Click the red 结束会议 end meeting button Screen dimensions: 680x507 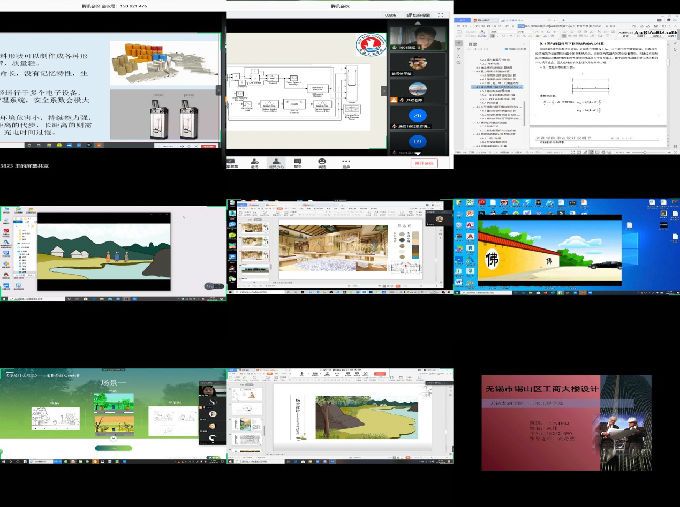point(424,162)
